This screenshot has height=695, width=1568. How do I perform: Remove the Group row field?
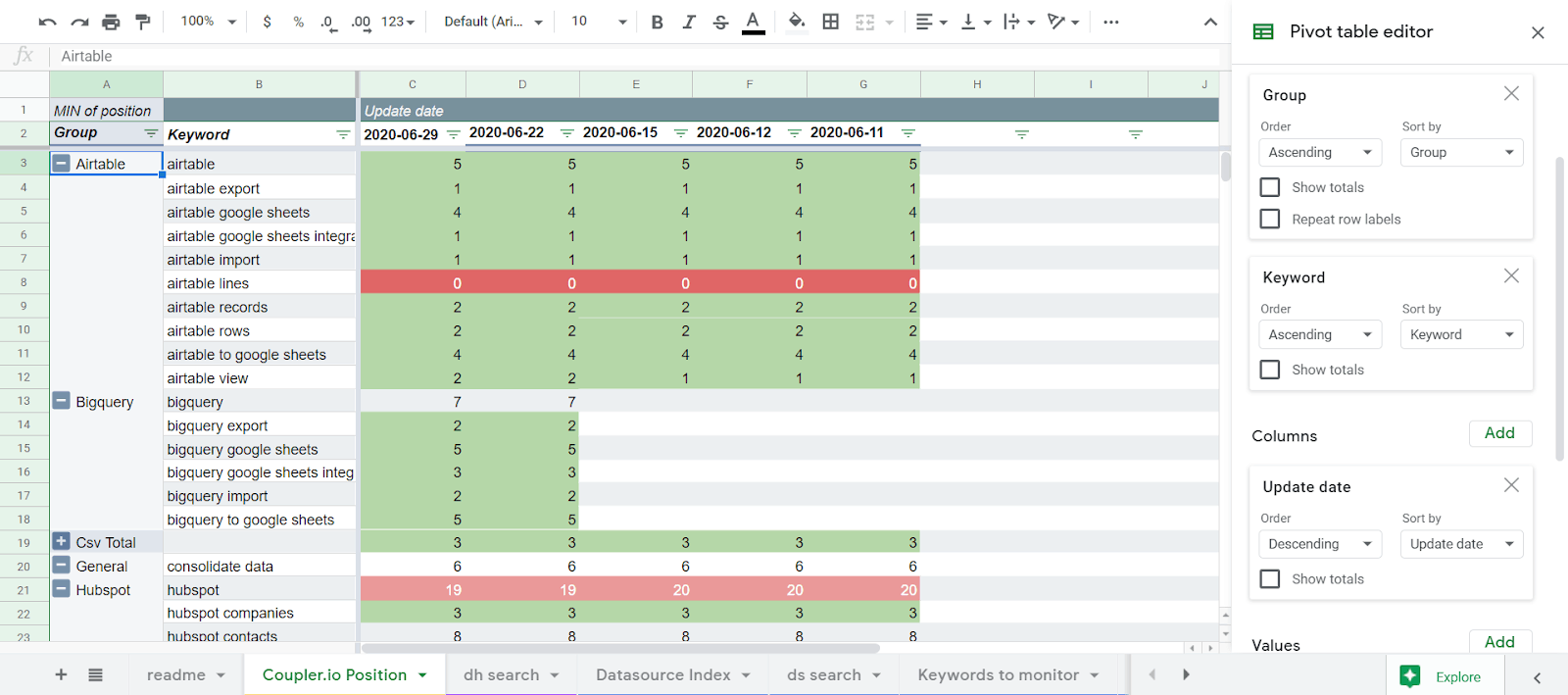tap(1511, 93)
